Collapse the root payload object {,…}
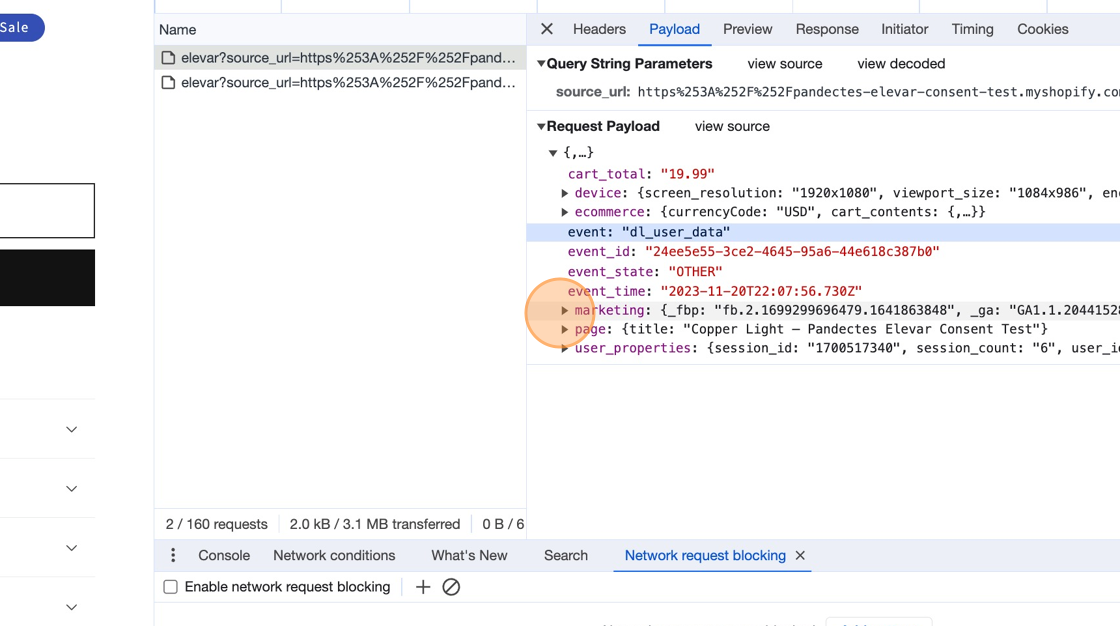The image size is (1120, 626). pos(552,153)
